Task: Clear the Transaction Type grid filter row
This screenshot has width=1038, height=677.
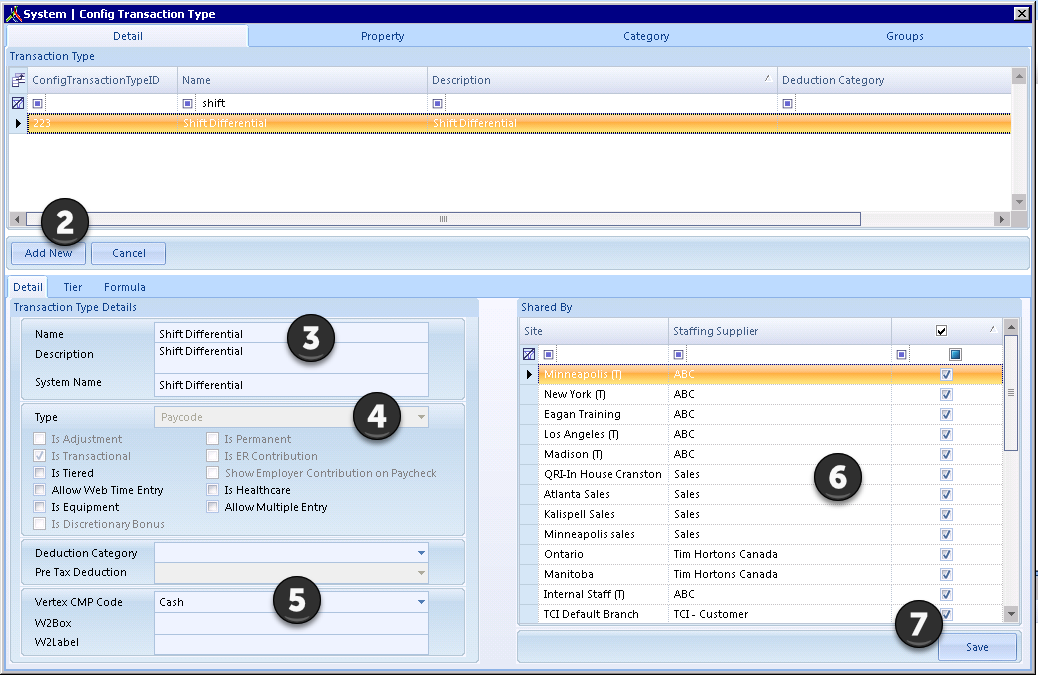Action: (x=19, y=103)
